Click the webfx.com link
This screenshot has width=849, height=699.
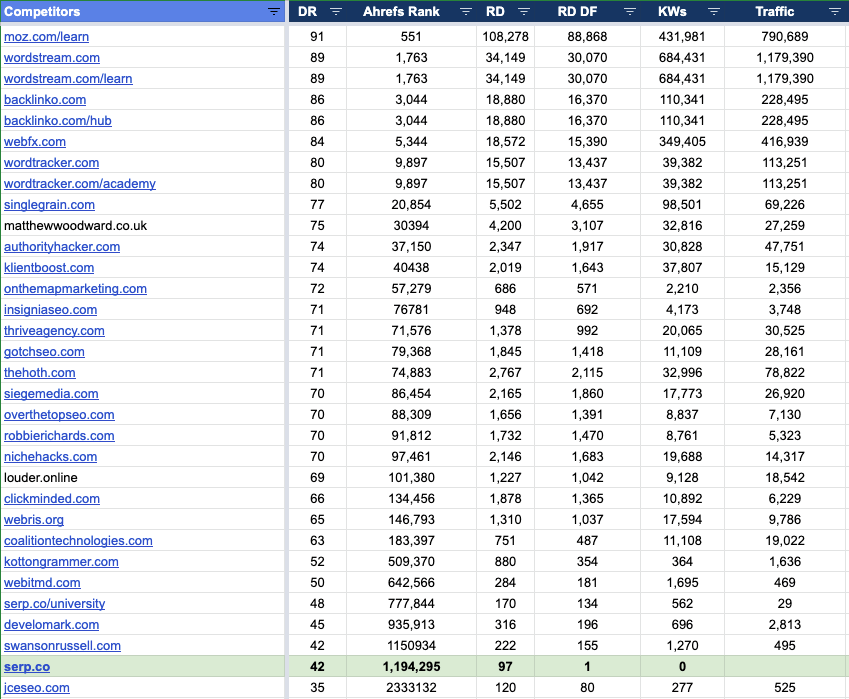[35, 142]
